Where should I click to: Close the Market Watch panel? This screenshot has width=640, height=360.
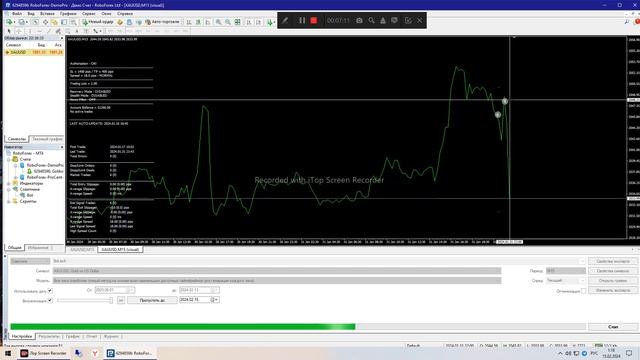point(62,38)
